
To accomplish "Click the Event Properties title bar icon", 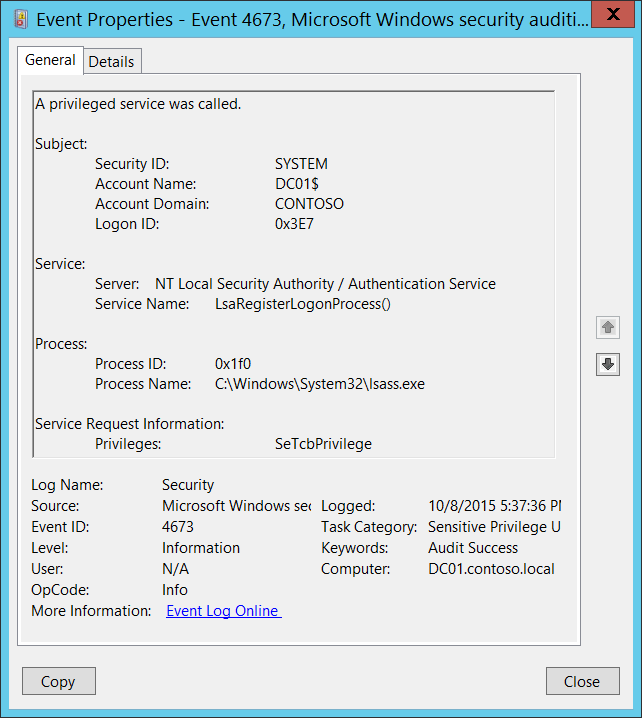I will [x=21, y=17].
